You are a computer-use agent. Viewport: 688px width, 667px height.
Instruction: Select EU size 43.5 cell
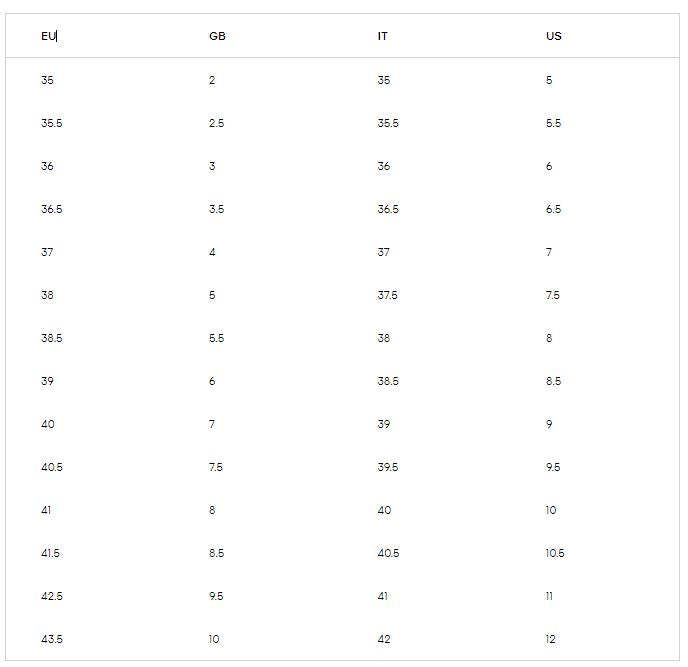[x=51, y=639]
